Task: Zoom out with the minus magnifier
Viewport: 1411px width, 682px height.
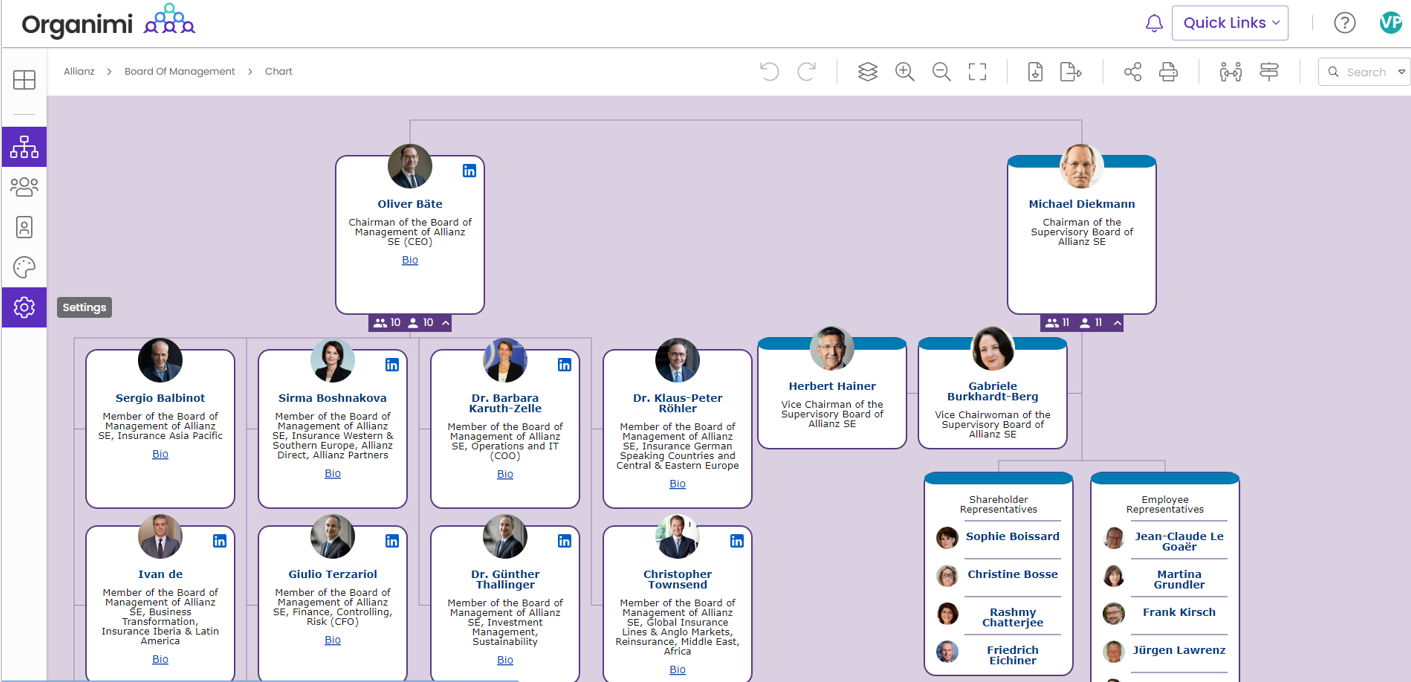Action: point(941,71)
